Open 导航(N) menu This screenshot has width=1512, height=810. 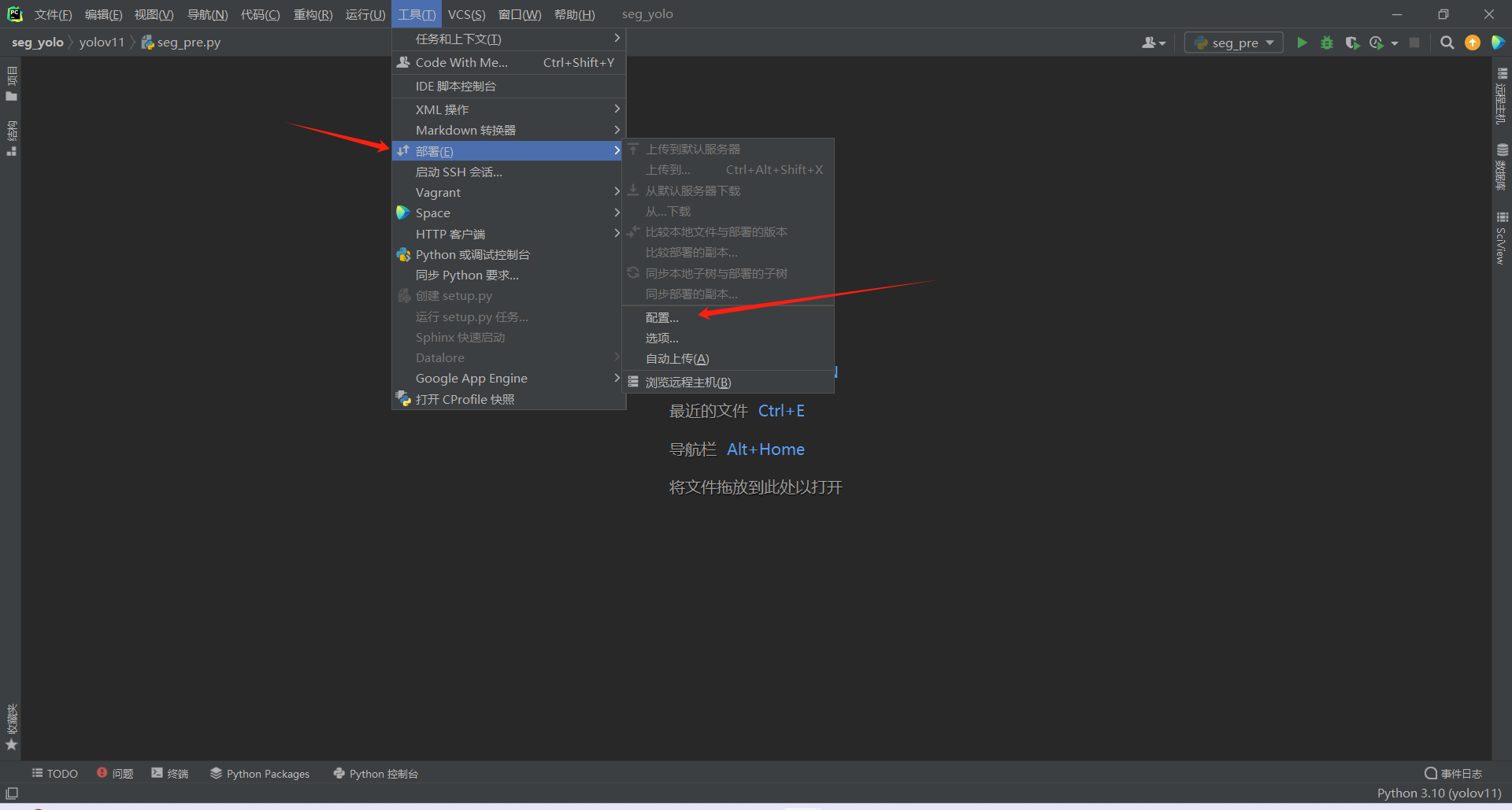tap(207, 14)
